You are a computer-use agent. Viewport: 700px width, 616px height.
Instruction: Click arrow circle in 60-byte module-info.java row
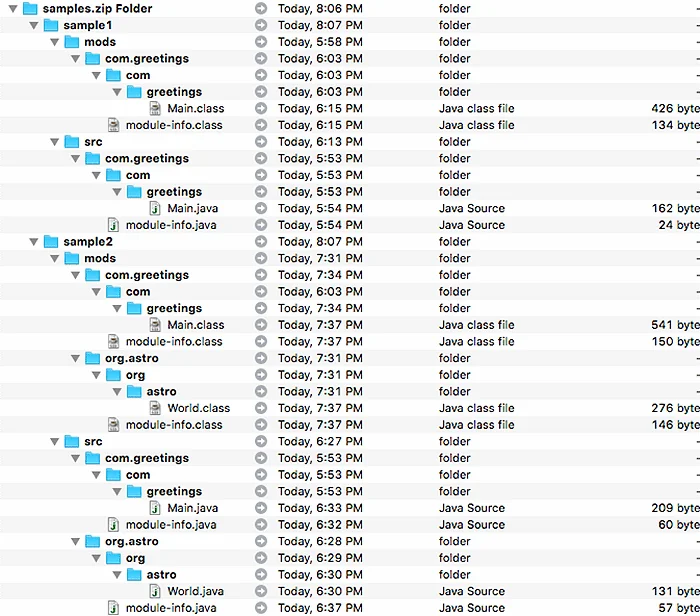pyautogui.click(x=261, y=524)
